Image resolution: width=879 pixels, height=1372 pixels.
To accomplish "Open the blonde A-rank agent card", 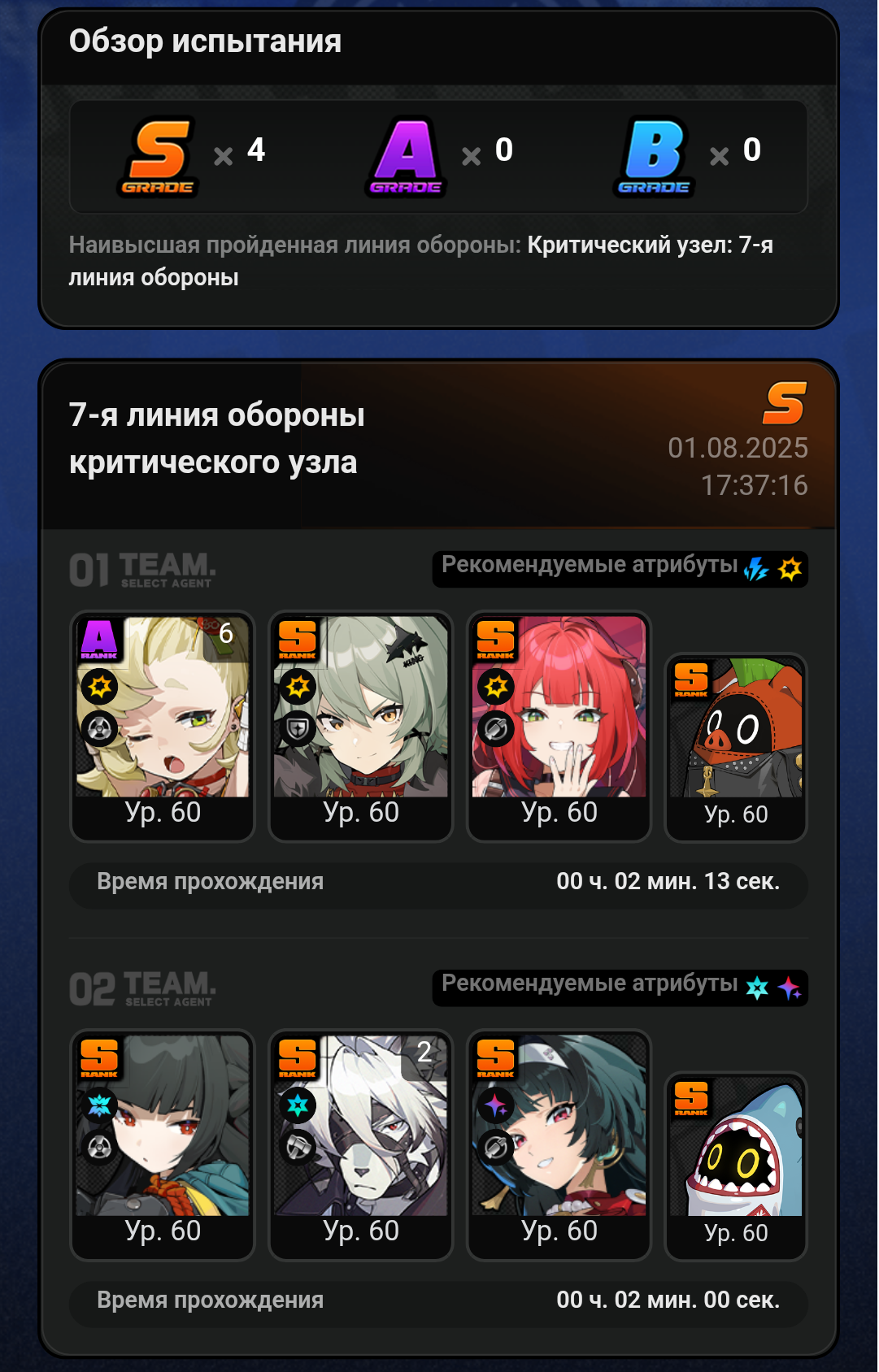I will [x=163, y=727].
